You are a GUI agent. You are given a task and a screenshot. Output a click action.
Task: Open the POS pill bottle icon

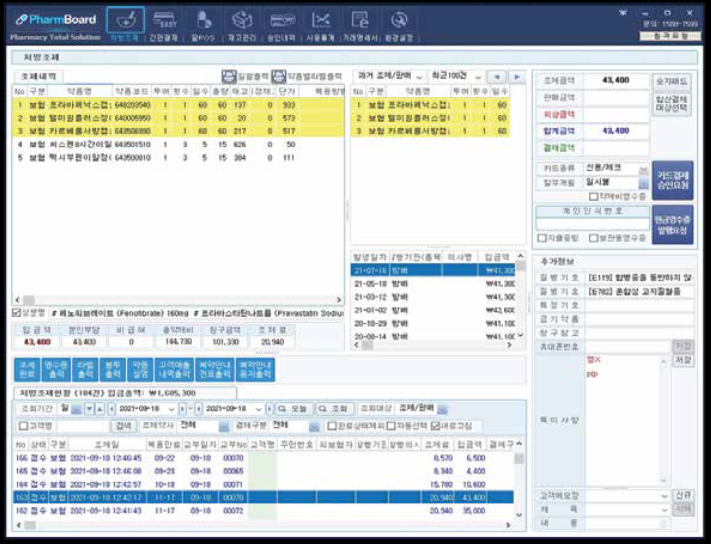click(204, 20)
